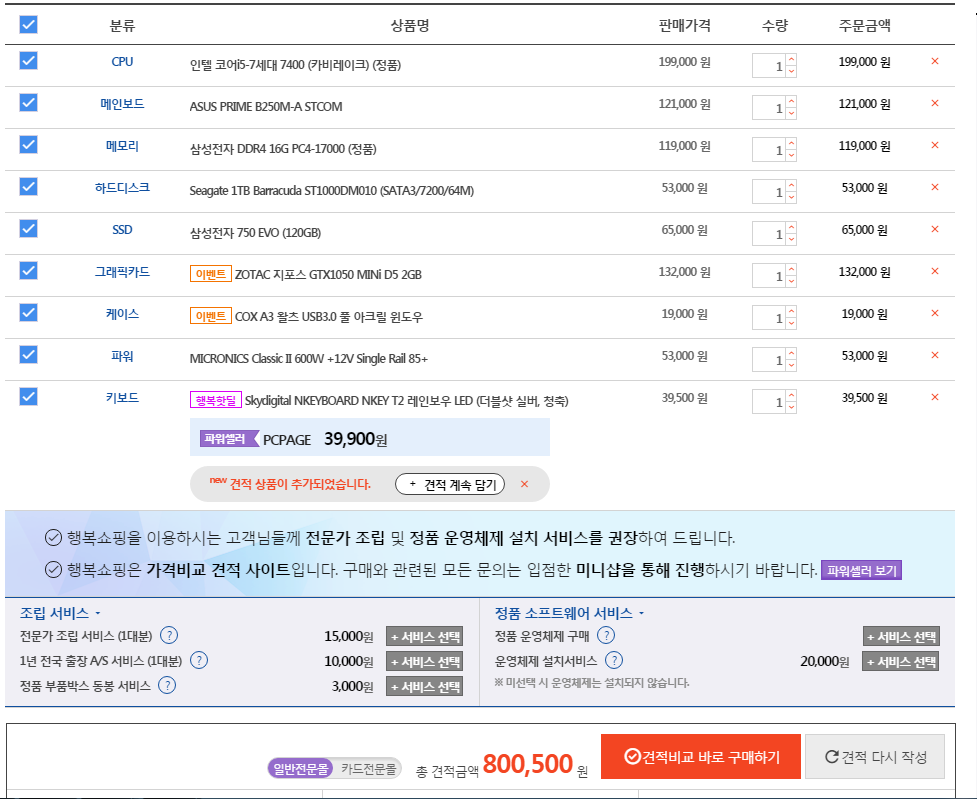Switch to 카드전문몰 mode
Image resolution: width=977 pixels, height=799 pixels.
pyautogui.click(x=368, y=769)
